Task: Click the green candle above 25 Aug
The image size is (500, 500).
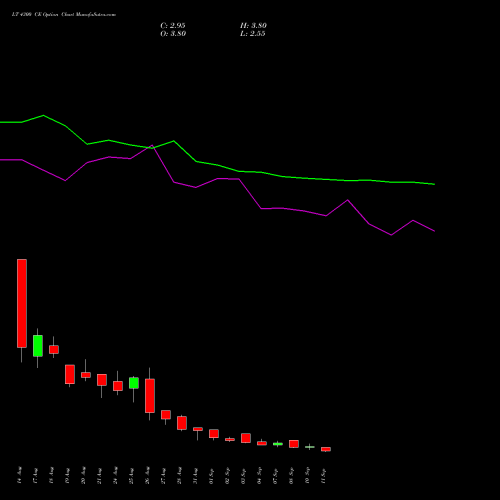Action: click(x=134, y=383)
